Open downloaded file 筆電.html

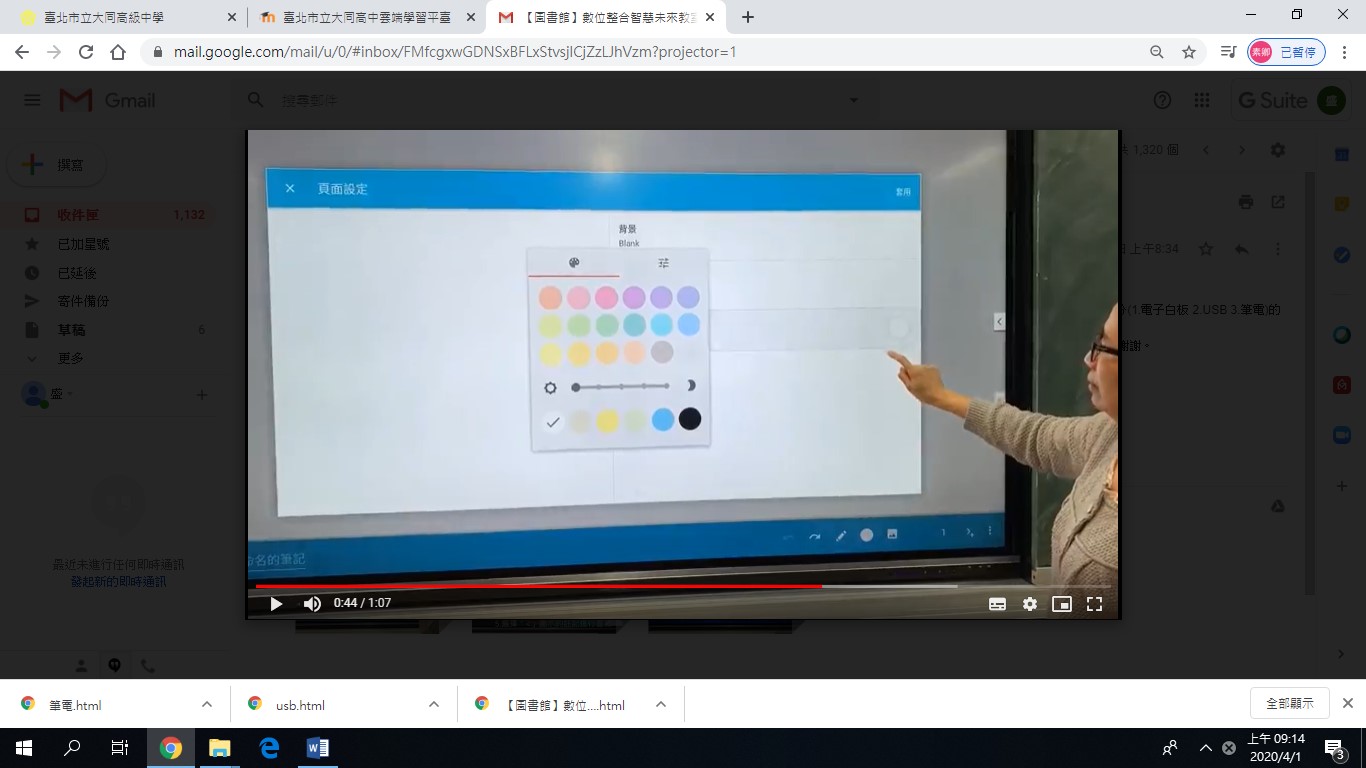(x=75, y=705)
